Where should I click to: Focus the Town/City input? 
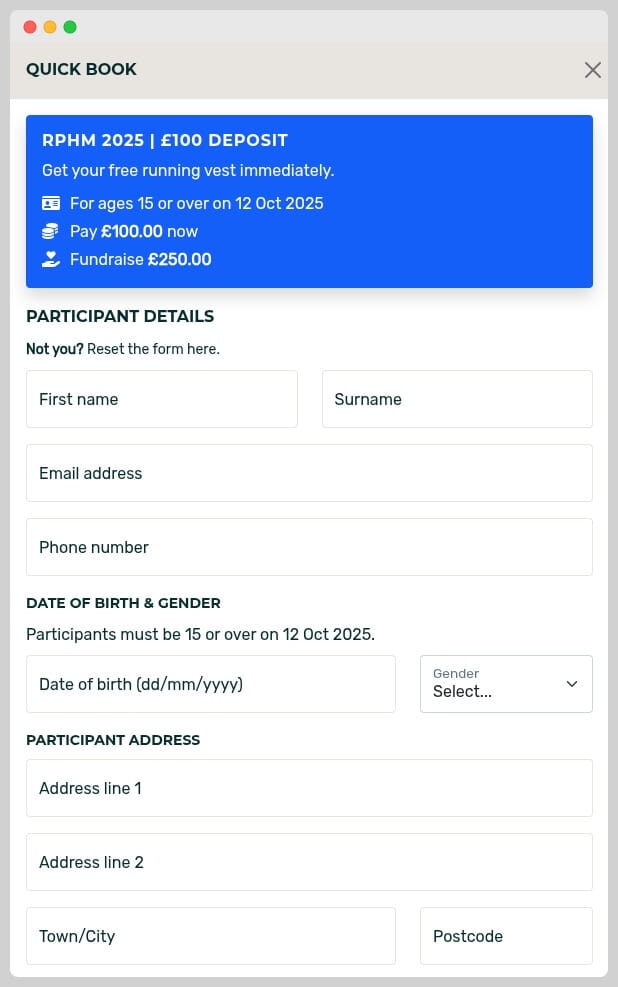[211, 936]
